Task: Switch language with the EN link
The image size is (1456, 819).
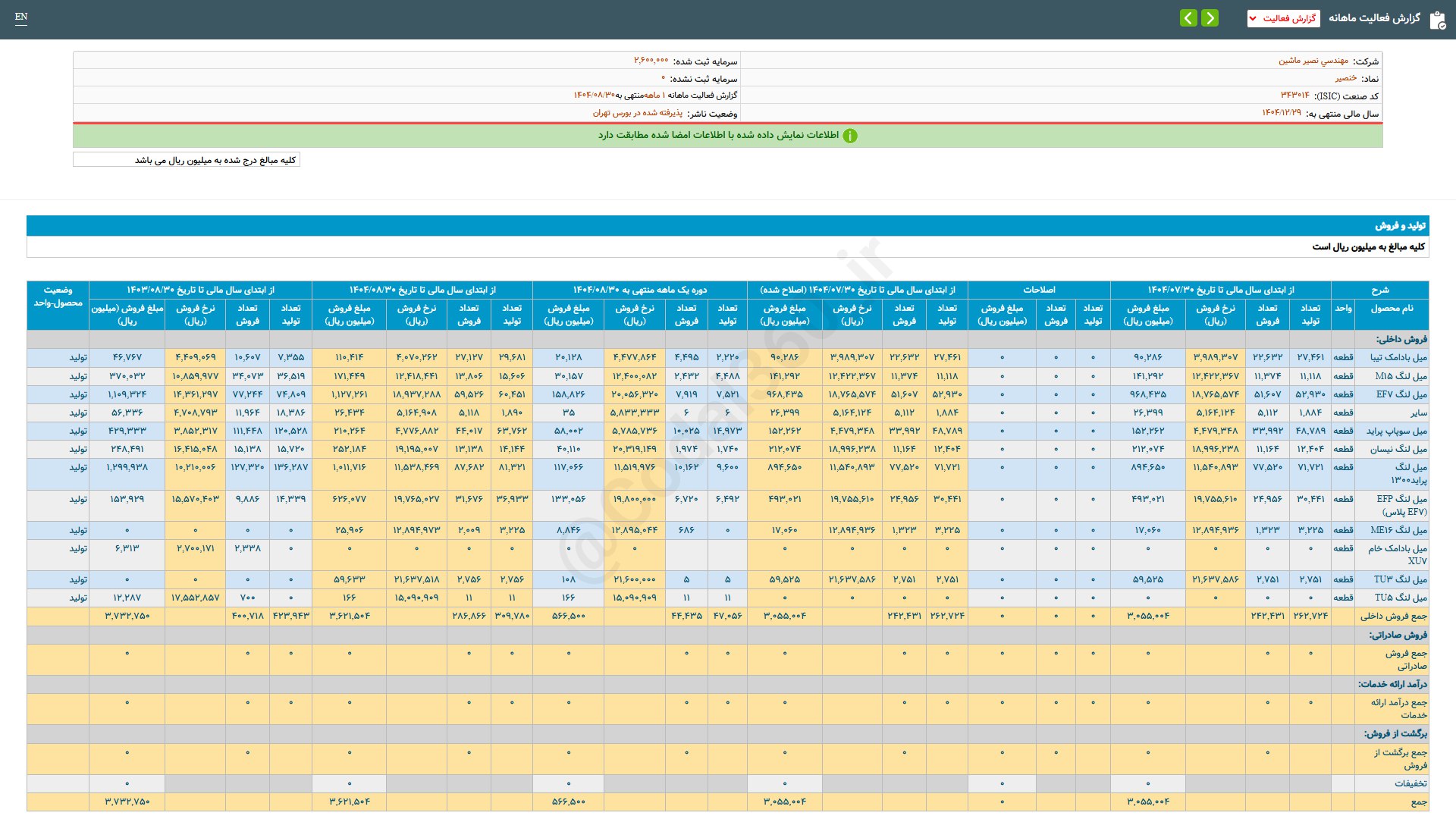Action: point(21,17)
